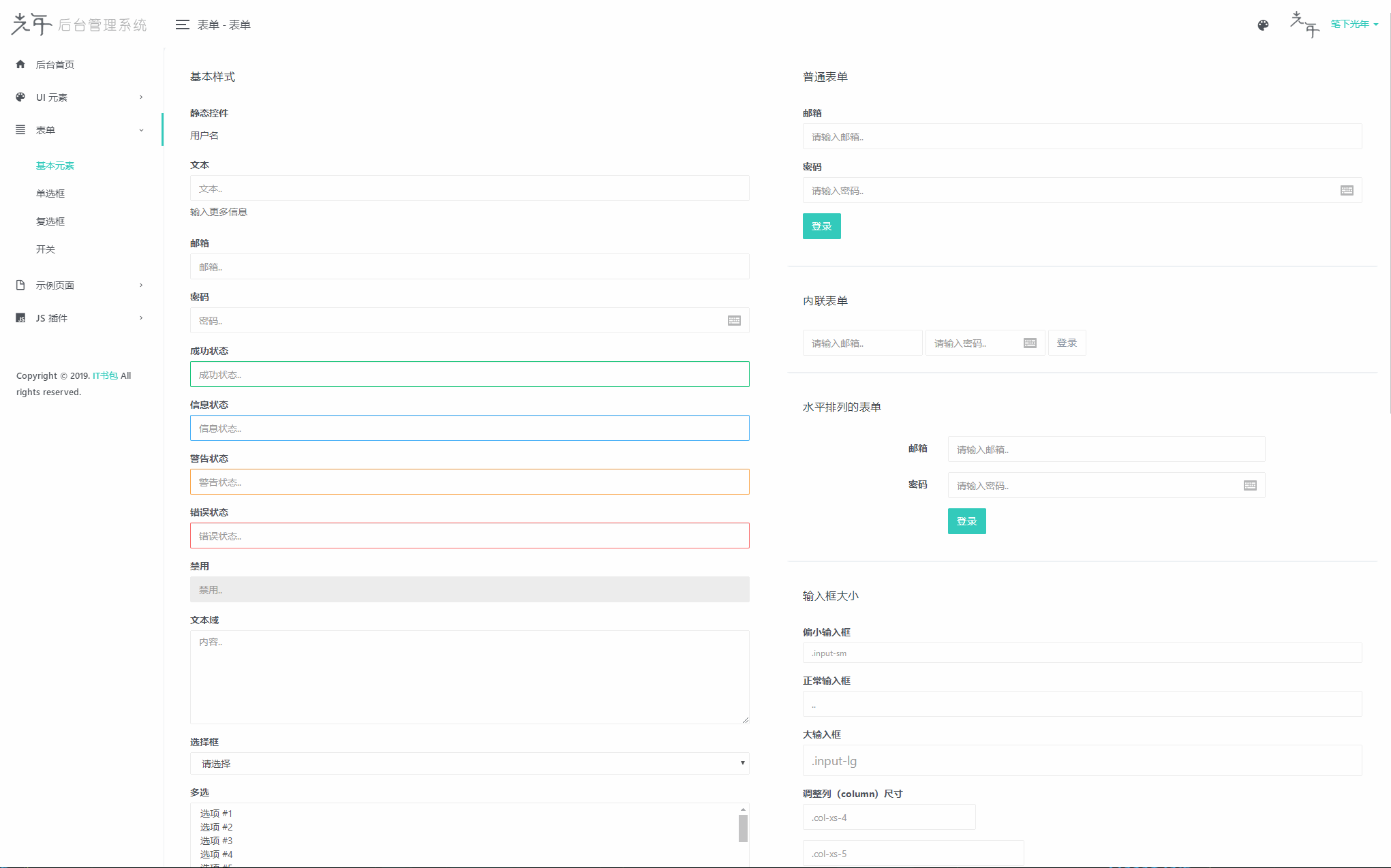
Task: Open the 复选框 submenu item
Action: [x=50, y=221]
